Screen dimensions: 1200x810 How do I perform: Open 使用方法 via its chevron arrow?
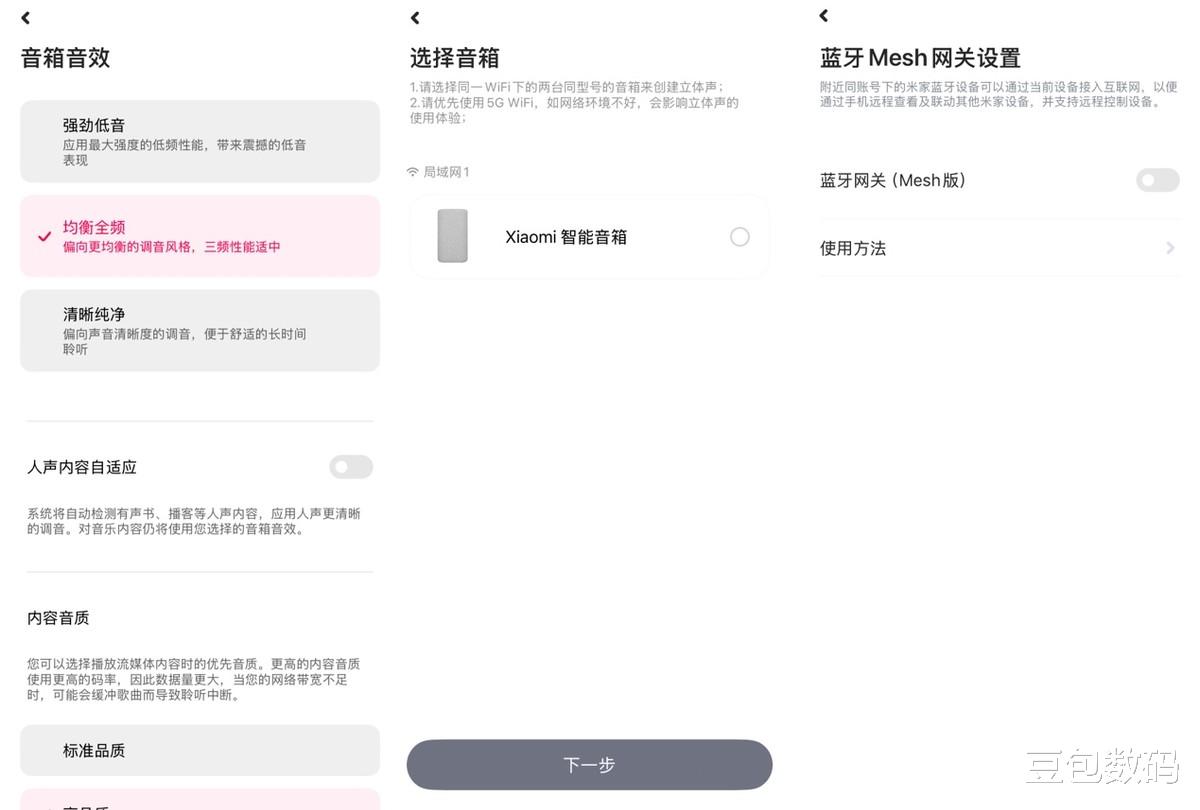(1170, 248)
